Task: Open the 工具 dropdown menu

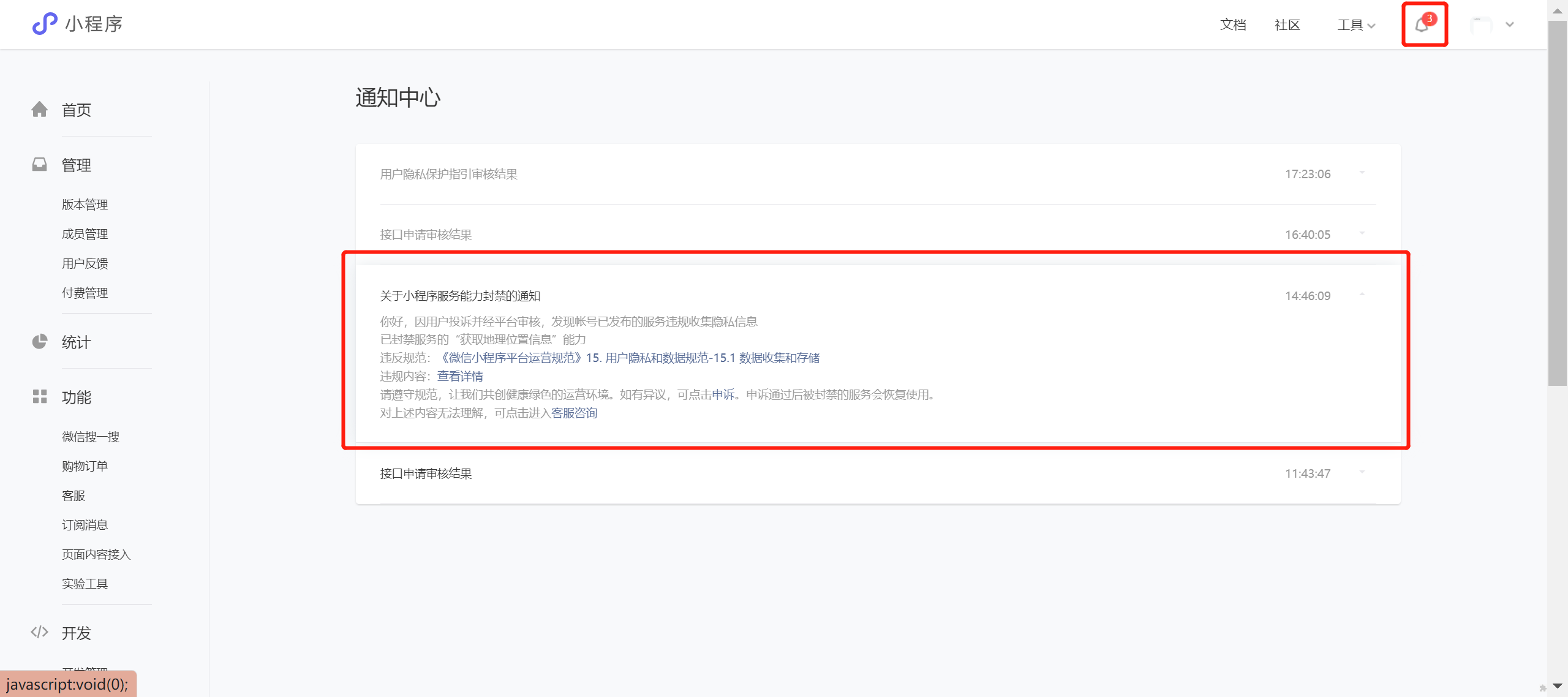Action: pyautogui.click(x=1356, y=25)
